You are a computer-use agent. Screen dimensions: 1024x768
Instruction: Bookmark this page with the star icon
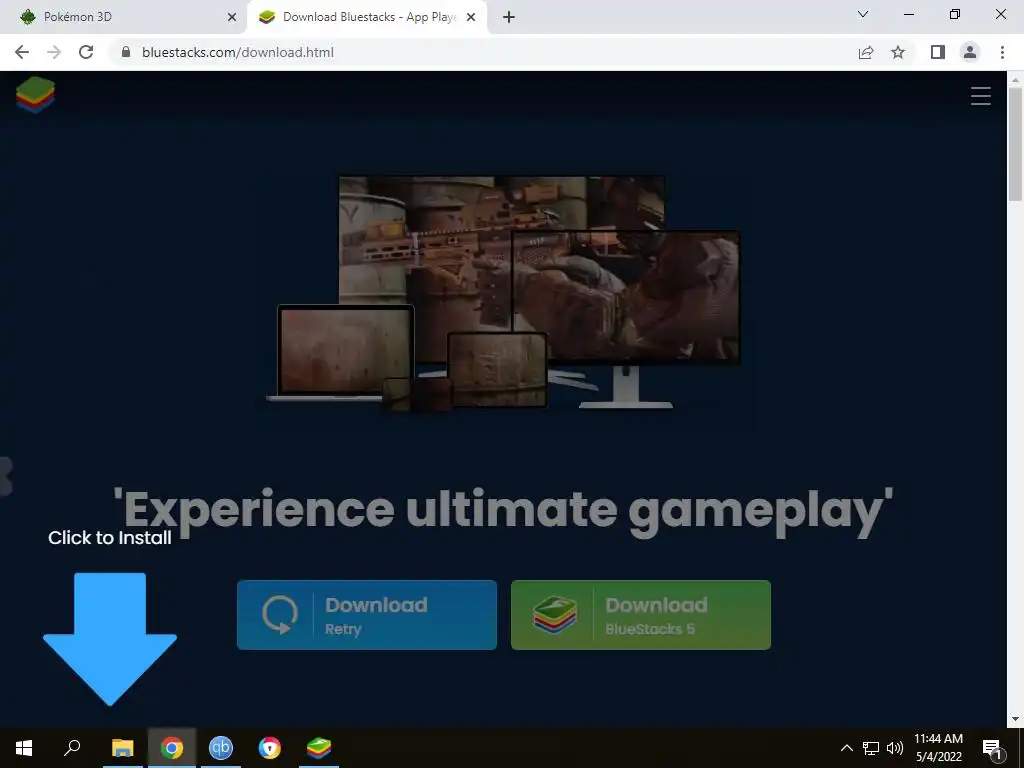(x=898, y=52)
